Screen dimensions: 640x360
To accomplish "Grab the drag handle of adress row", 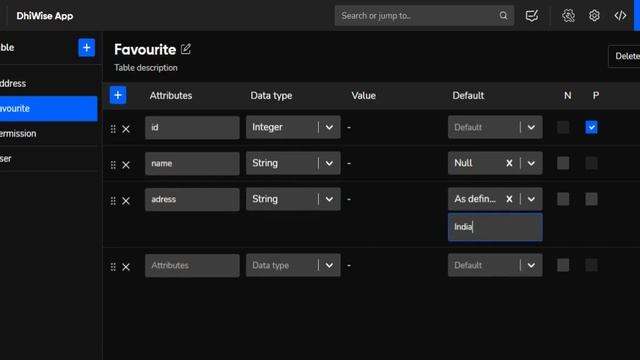I will (x=113, y=201).
